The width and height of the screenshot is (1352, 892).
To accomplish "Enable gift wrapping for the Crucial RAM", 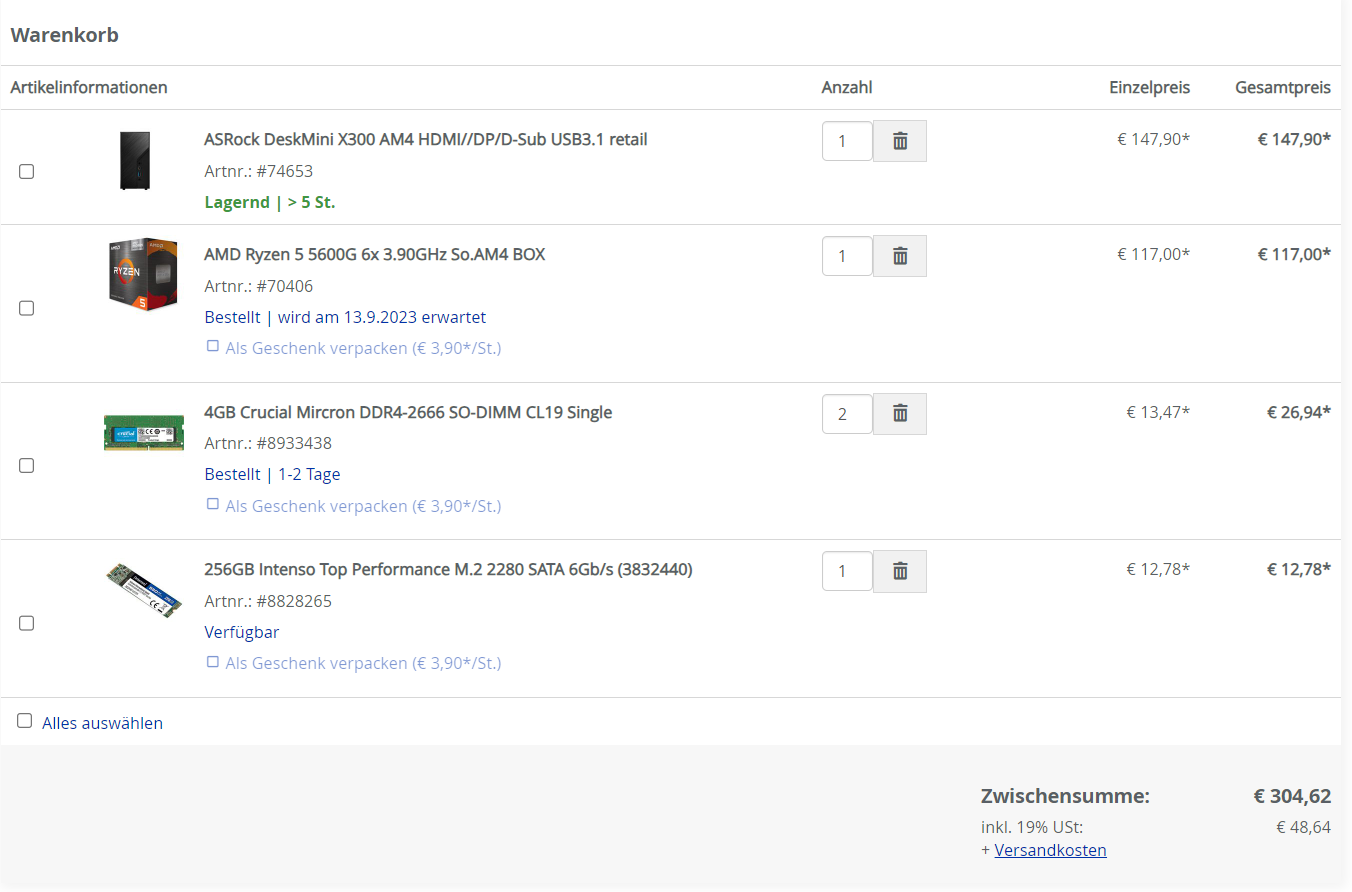I will pos(212,503).
